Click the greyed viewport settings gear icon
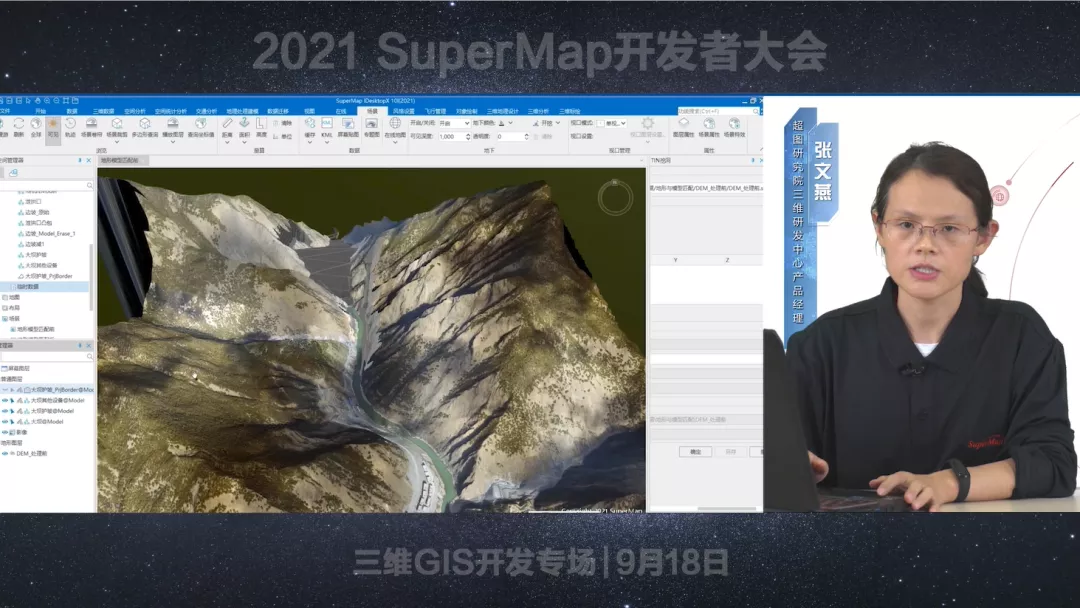 [647, 123]
